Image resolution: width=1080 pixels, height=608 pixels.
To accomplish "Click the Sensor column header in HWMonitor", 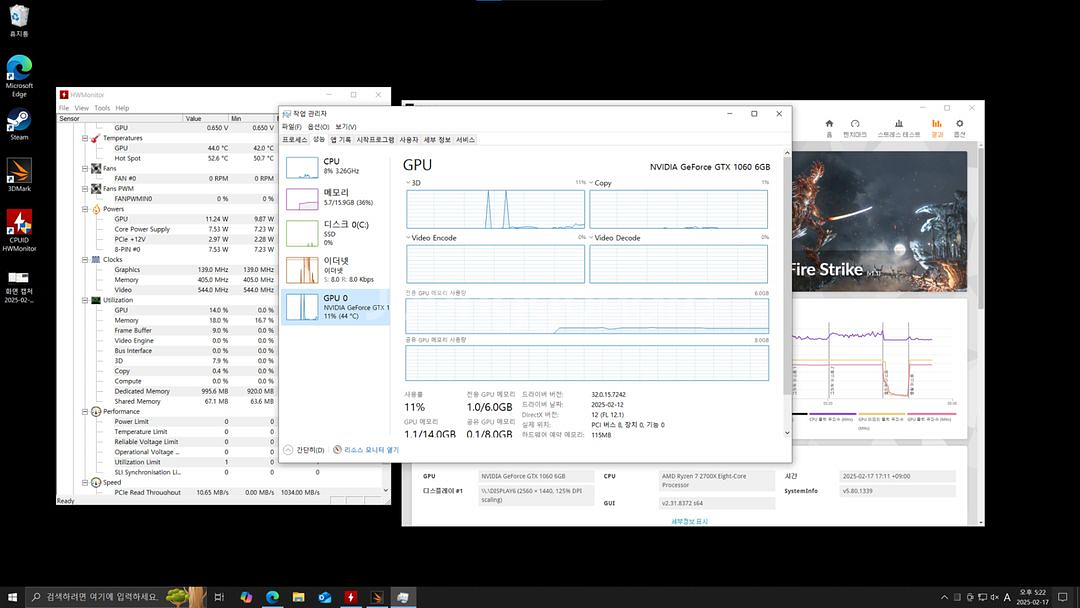I will pos(120,118).
